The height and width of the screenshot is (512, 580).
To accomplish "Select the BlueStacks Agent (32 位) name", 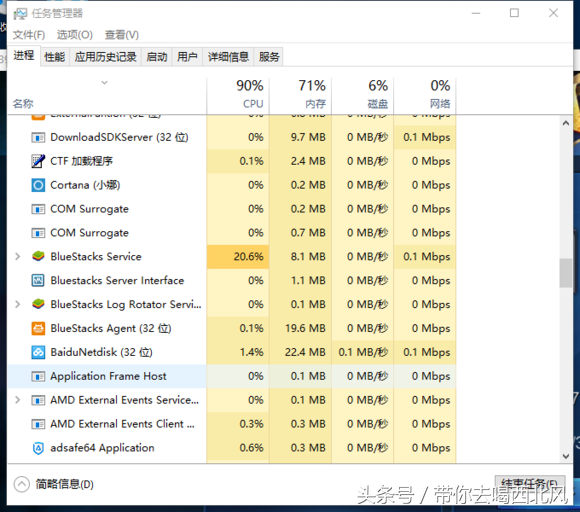I will coord(111,329).
